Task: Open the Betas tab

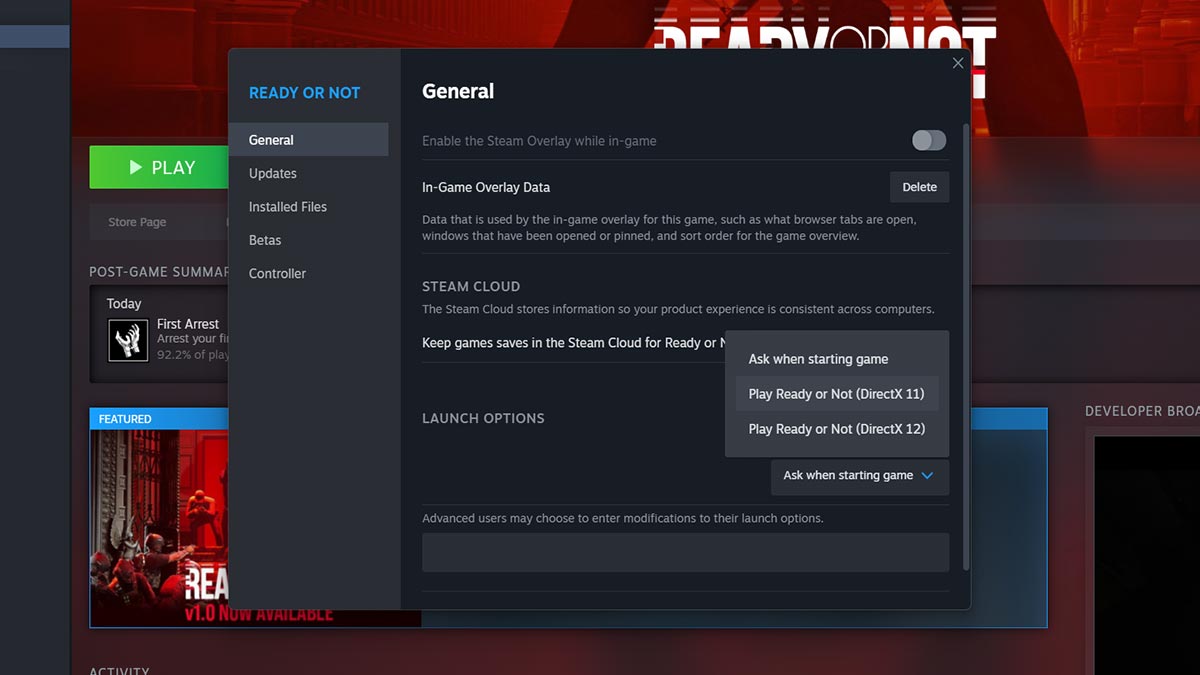Action: point(264,240)
